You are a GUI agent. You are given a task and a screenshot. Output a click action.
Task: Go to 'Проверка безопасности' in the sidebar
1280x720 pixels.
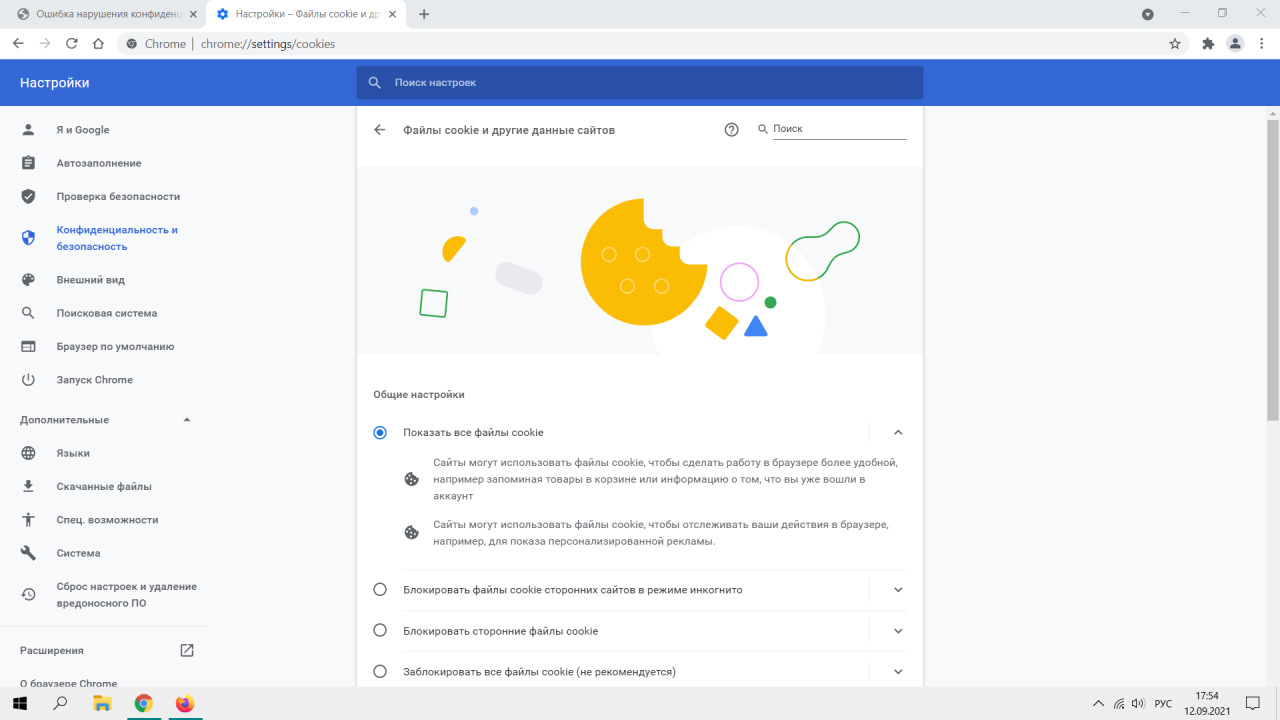pos(118,197)
